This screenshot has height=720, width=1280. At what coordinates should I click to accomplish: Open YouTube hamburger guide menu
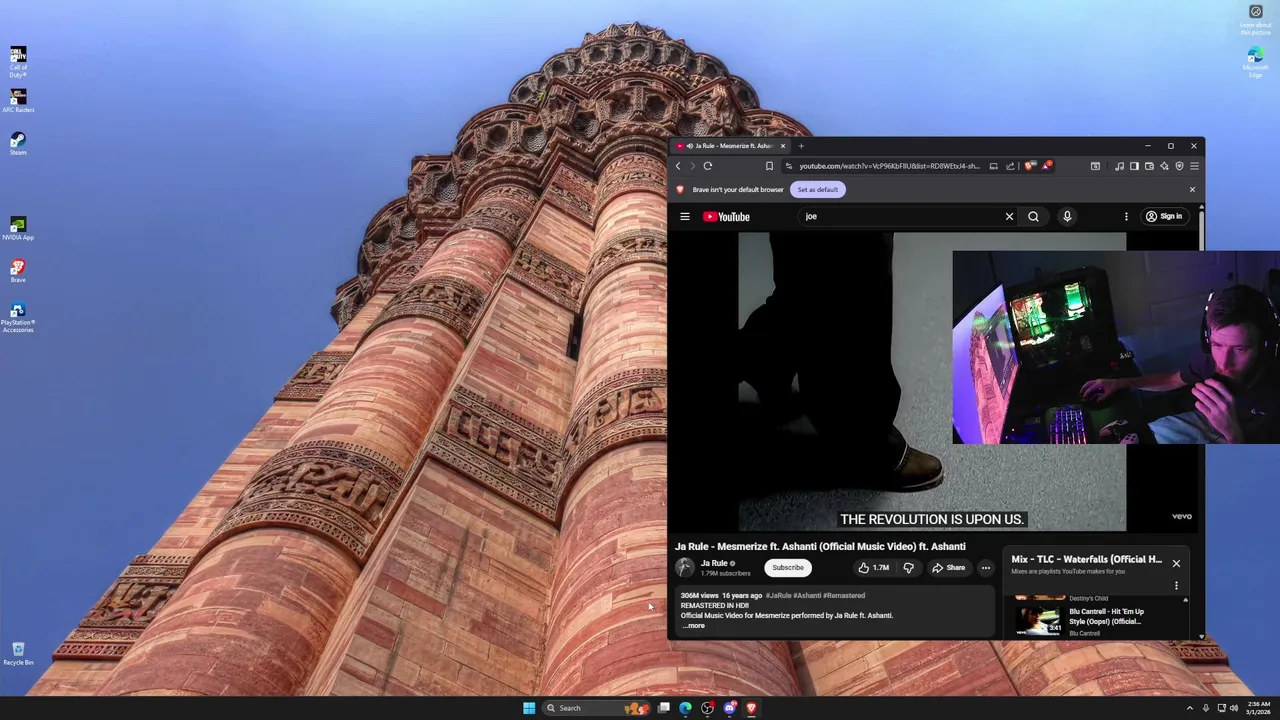click(x=685, y=216)
